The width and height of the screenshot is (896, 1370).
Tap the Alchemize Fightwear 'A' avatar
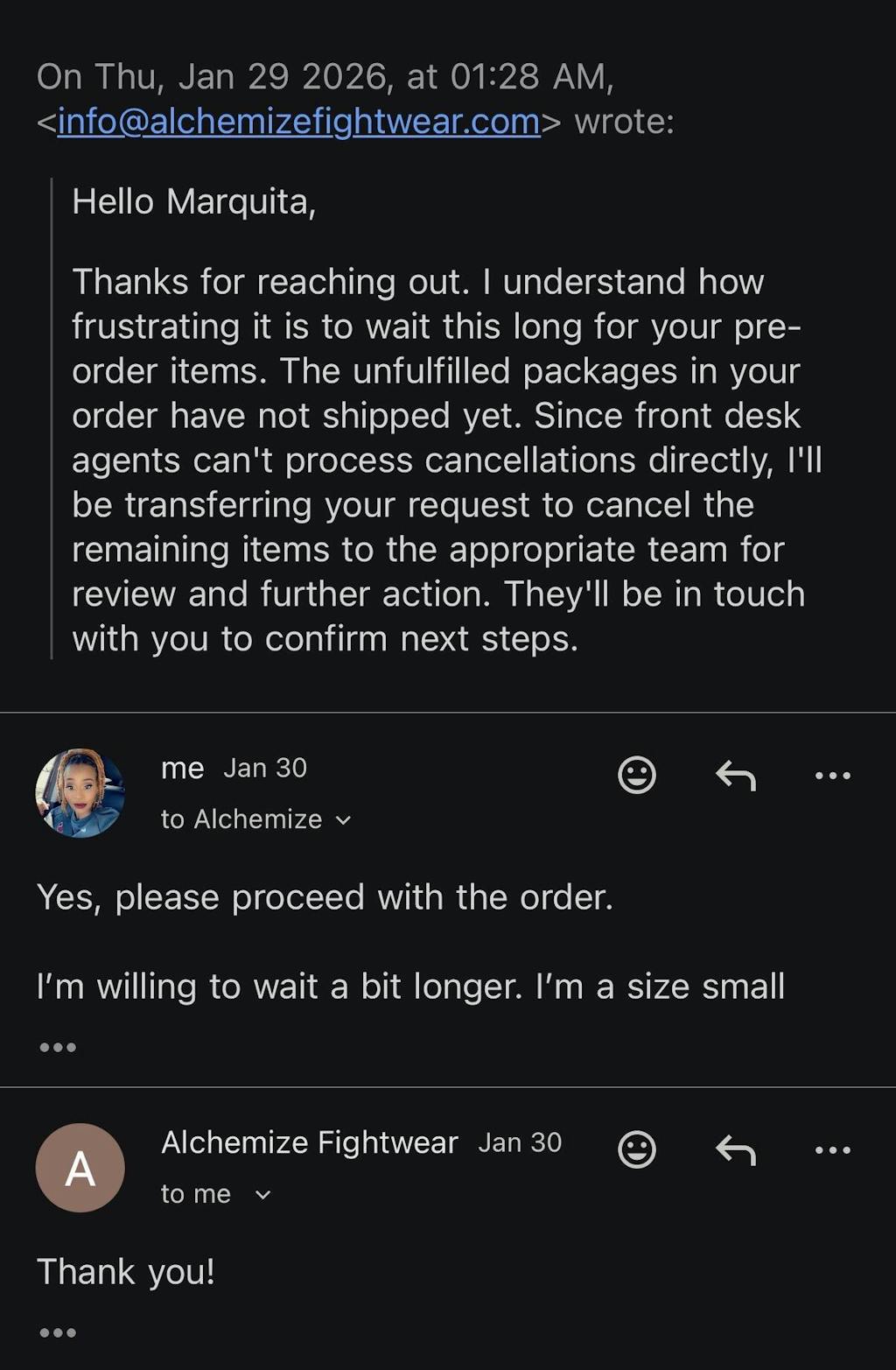tap(80, 1168)
